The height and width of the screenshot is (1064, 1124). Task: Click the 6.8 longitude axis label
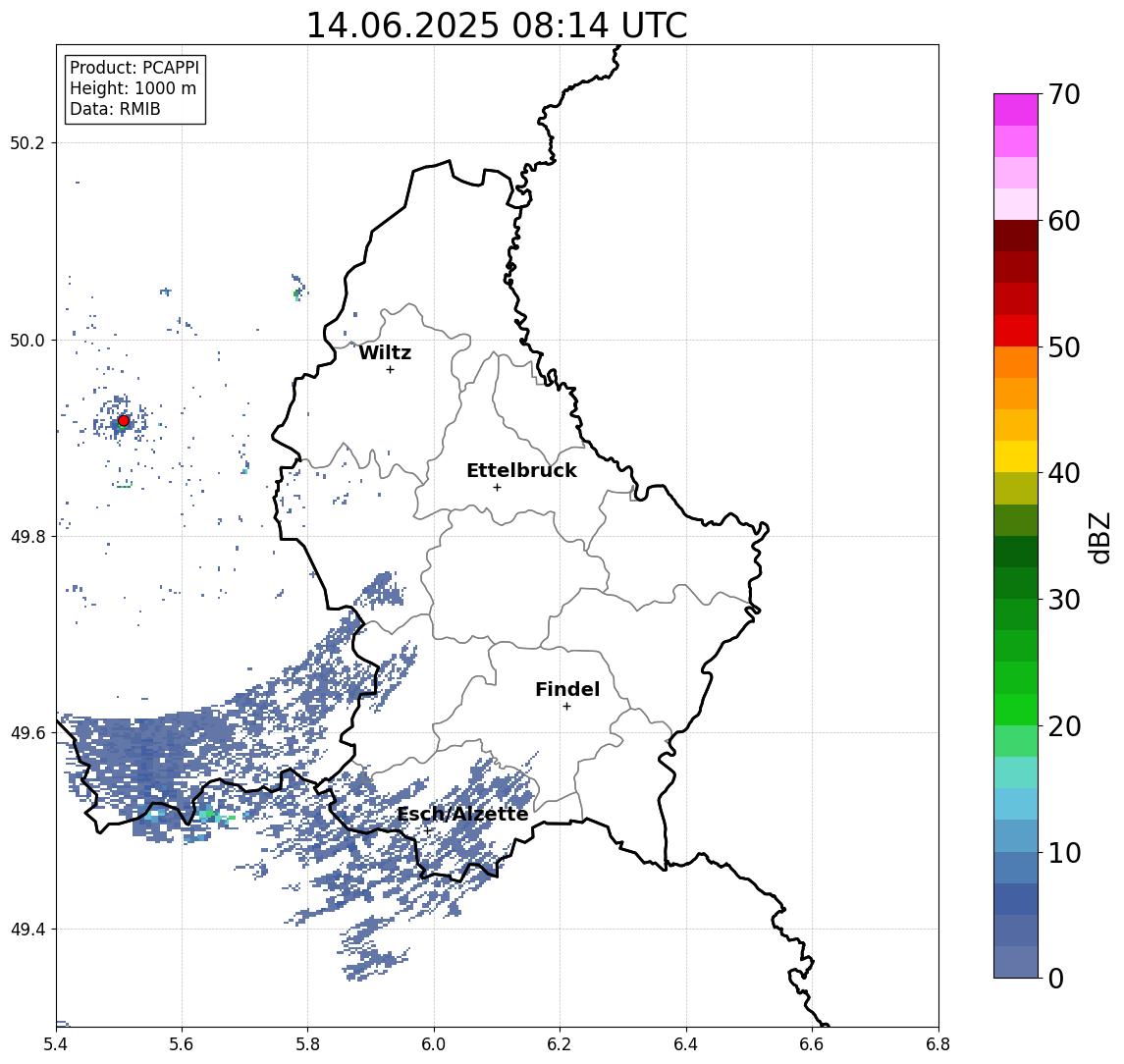coord(938,1044)
